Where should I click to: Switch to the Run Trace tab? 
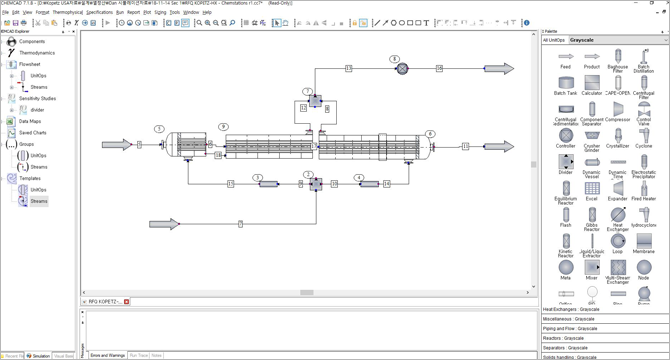[x=138, y=355]
